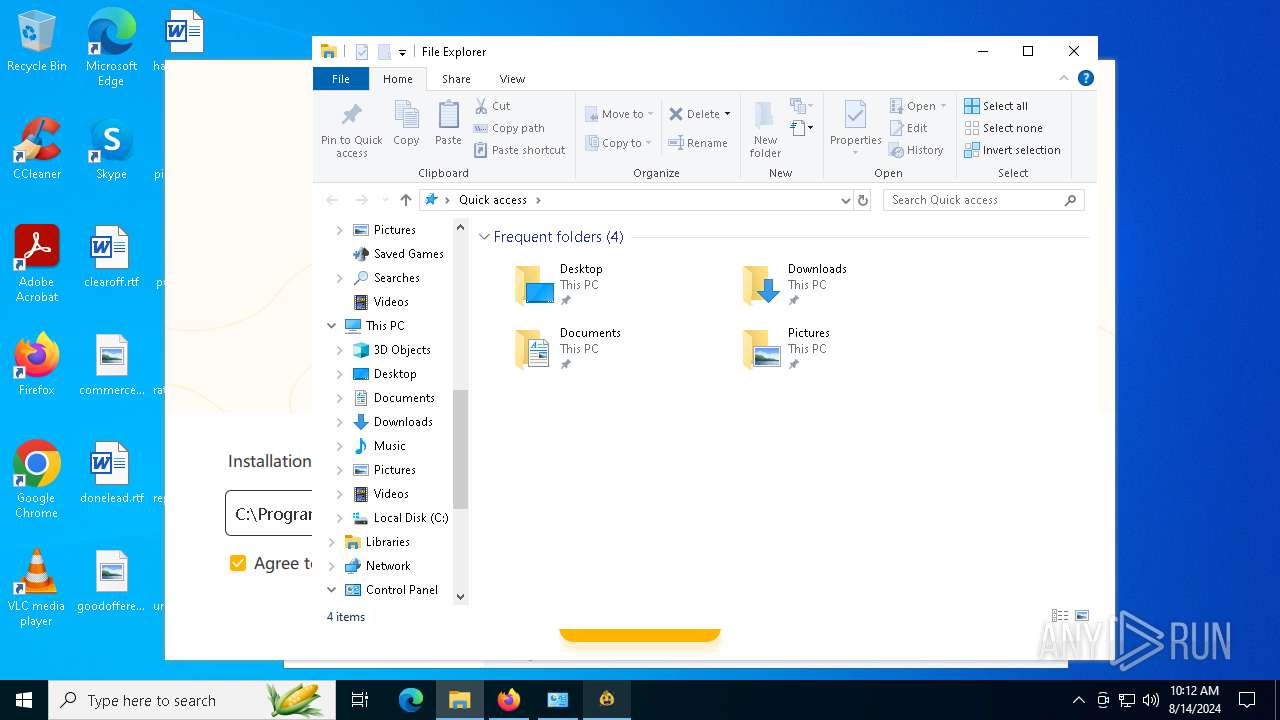Toggle the Agree checkbox in installer window
The image size is (1280, 720).
tap(238, 563)
